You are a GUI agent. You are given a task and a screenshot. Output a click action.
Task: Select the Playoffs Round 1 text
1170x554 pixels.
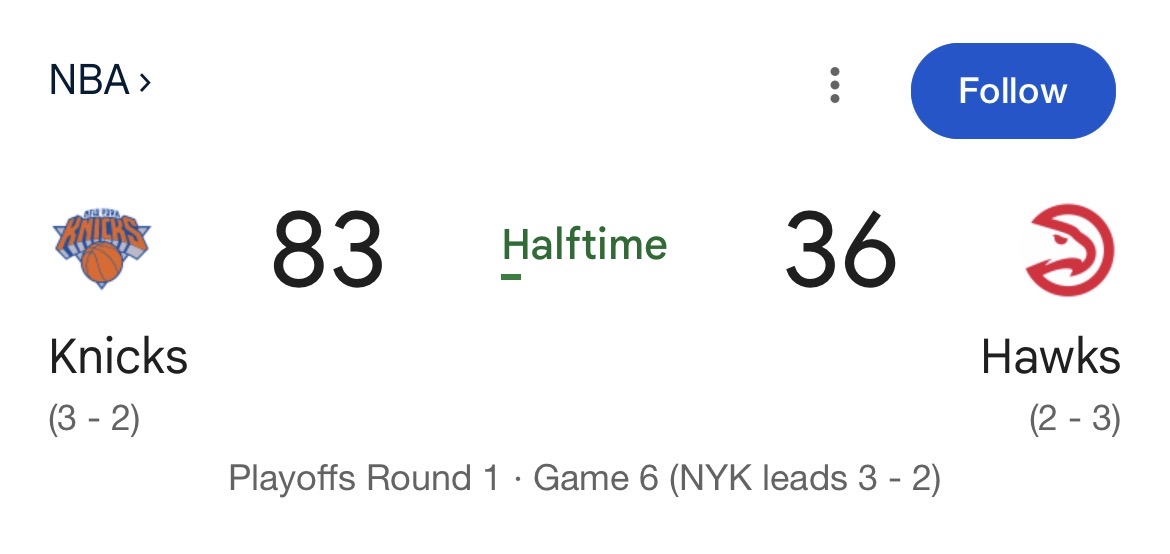click(x=363, y=478)
